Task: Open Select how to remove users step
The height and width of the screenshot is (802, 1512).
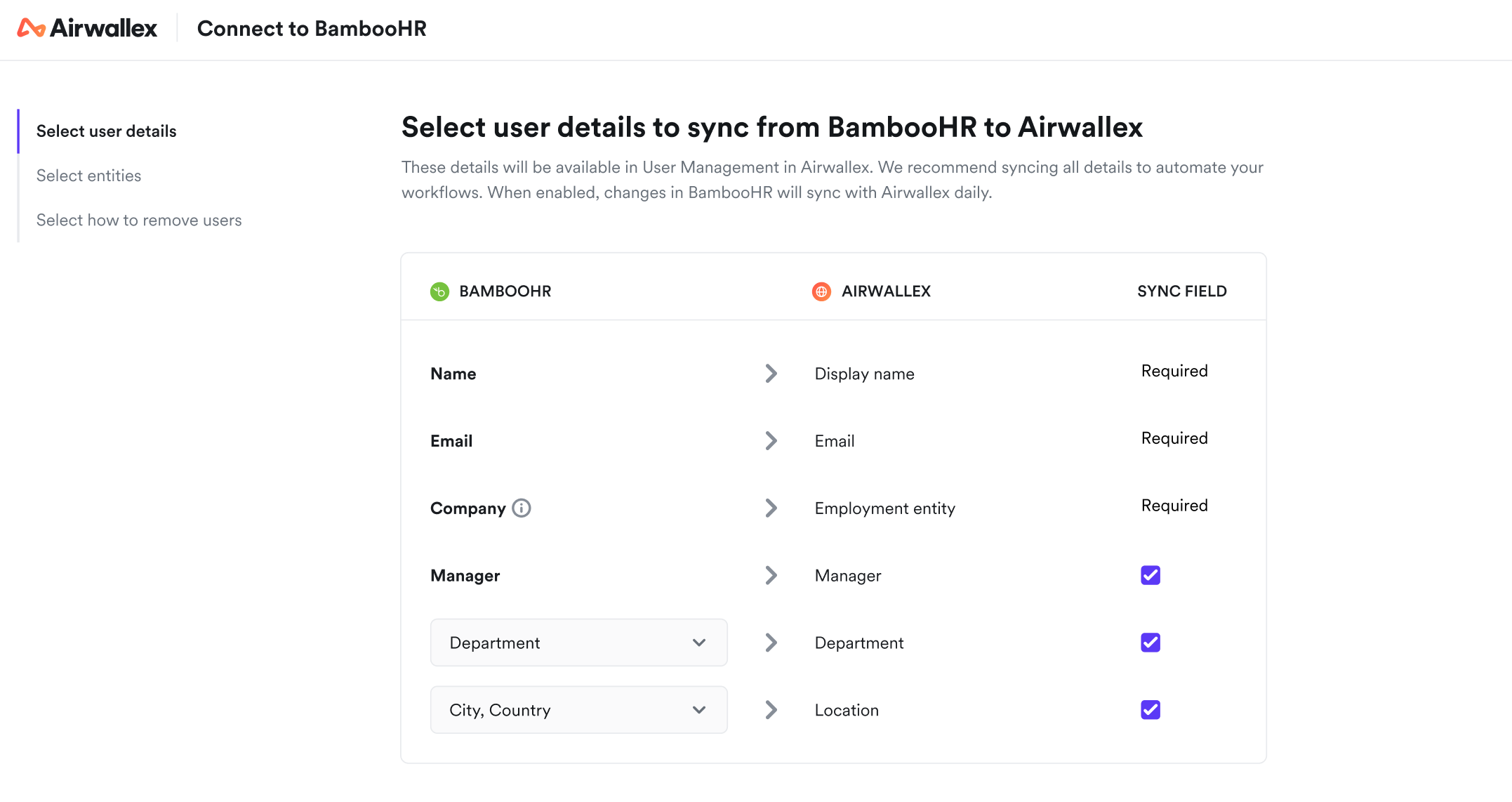Action: [x=139, y=221]
